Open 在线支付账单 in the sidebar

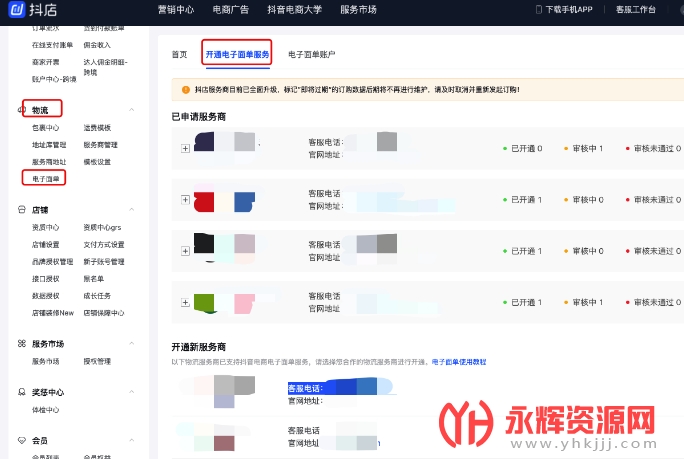pyautogui.click(x=52, y=45)
